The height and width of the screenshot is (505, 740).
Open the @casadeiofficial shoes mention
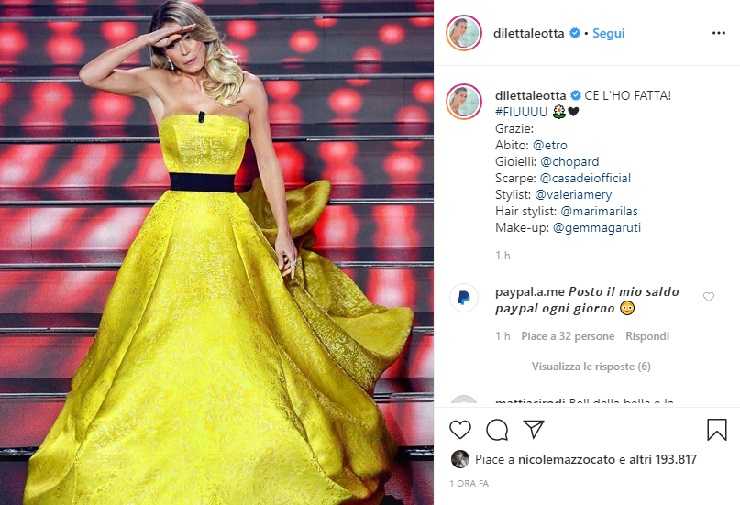click(585, 178)
